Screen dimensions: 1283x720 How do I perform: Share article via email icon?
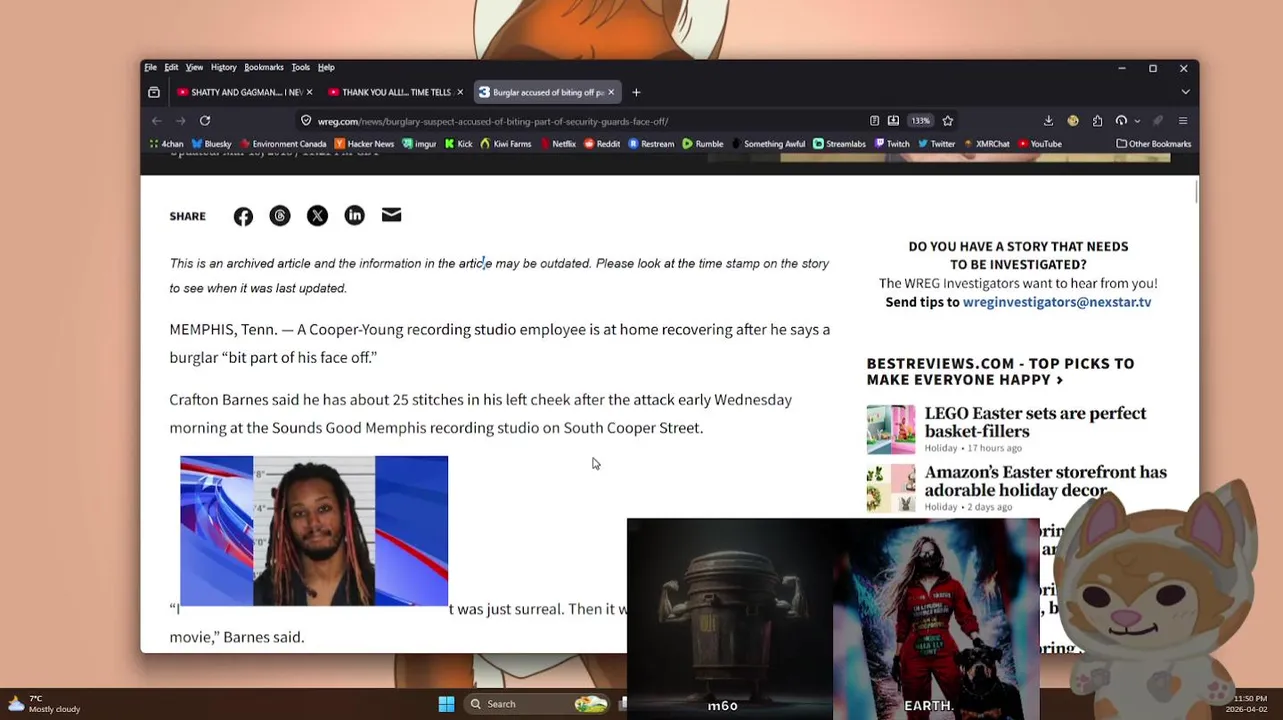pyautogui.click(x=391, y=215)
